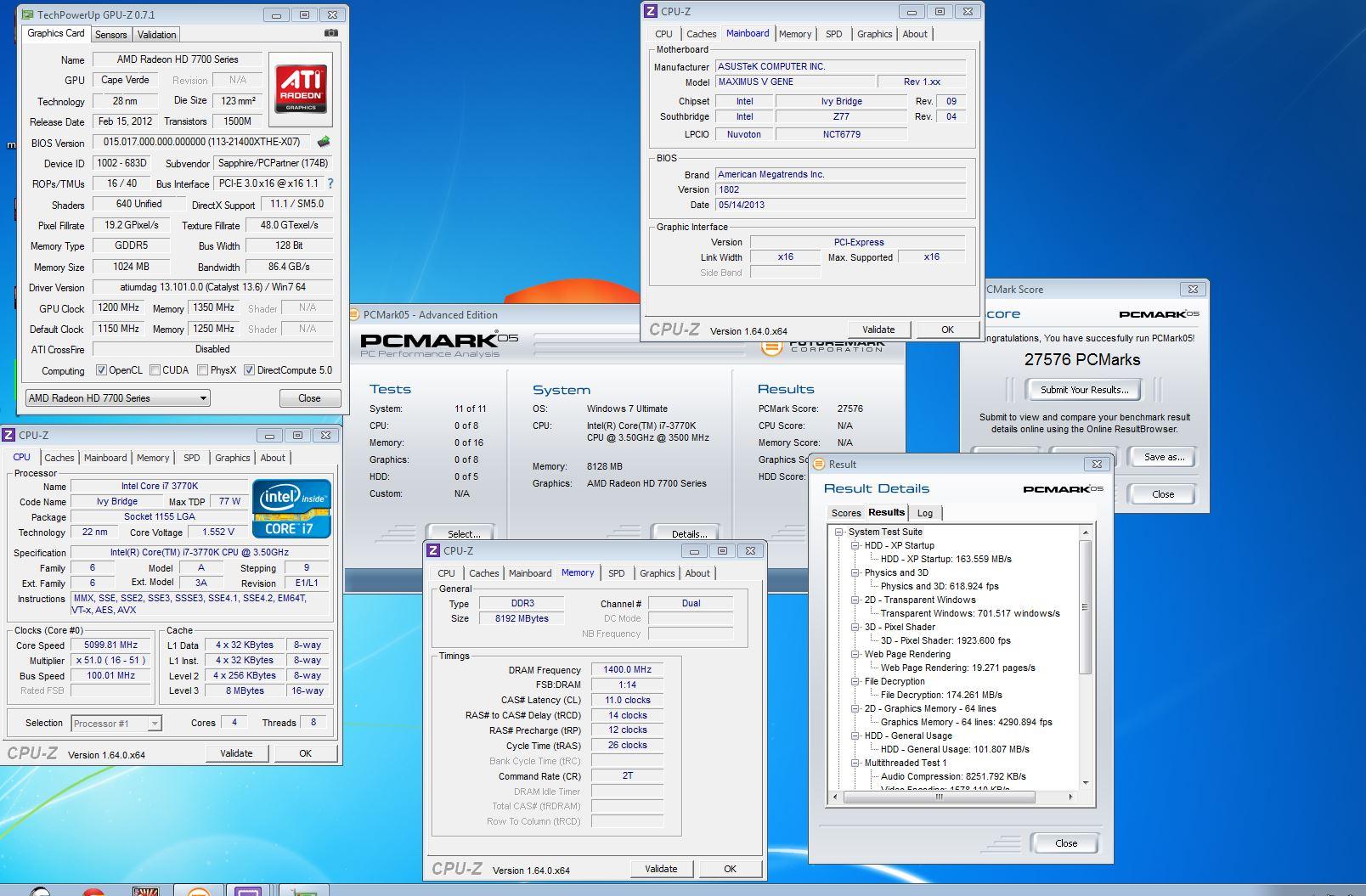
Task: Open the purple CPU-Z taskbar icon
Action: pos(249,891)
